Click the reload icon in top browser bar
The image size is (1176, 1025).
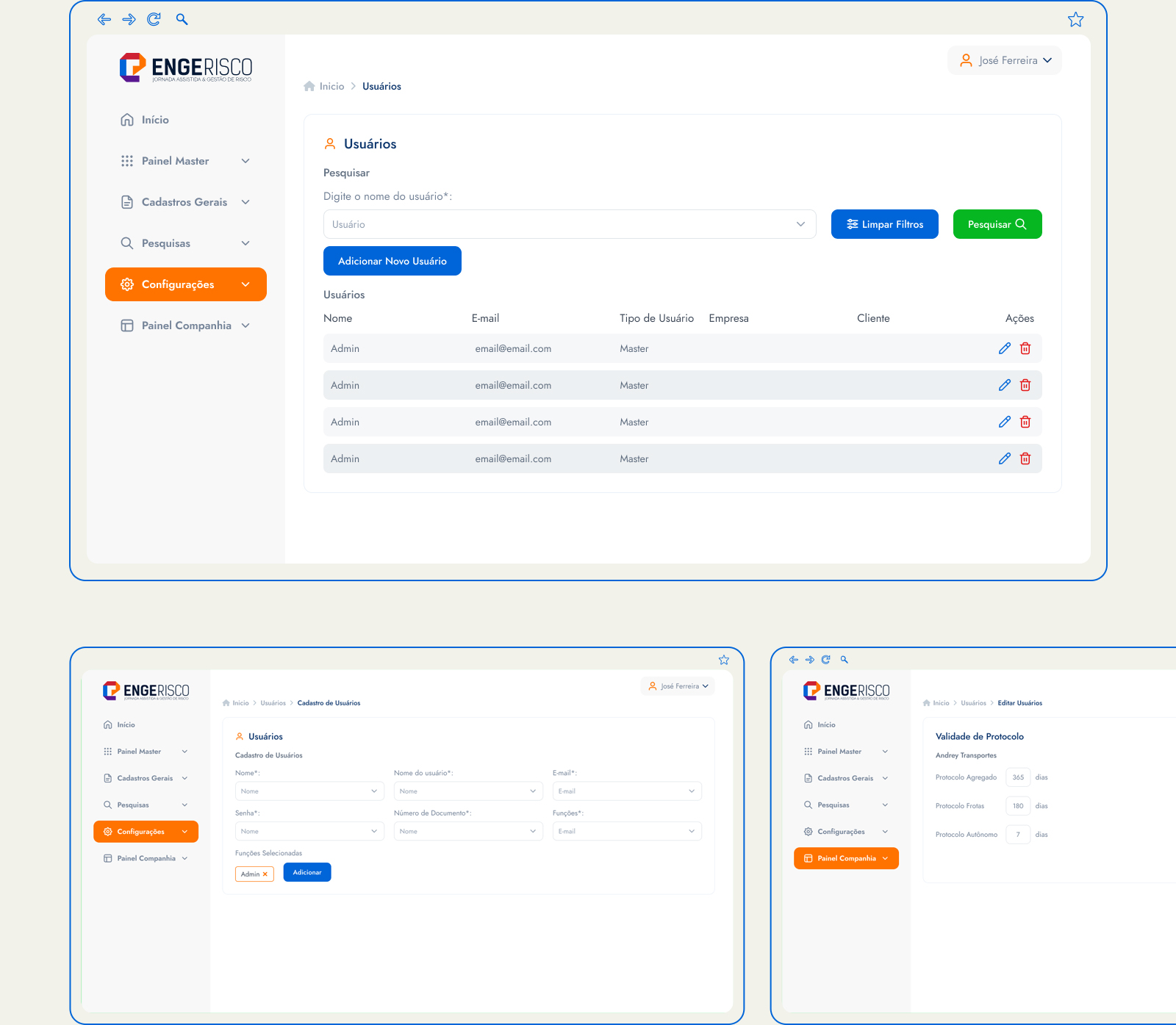point(154,20)
